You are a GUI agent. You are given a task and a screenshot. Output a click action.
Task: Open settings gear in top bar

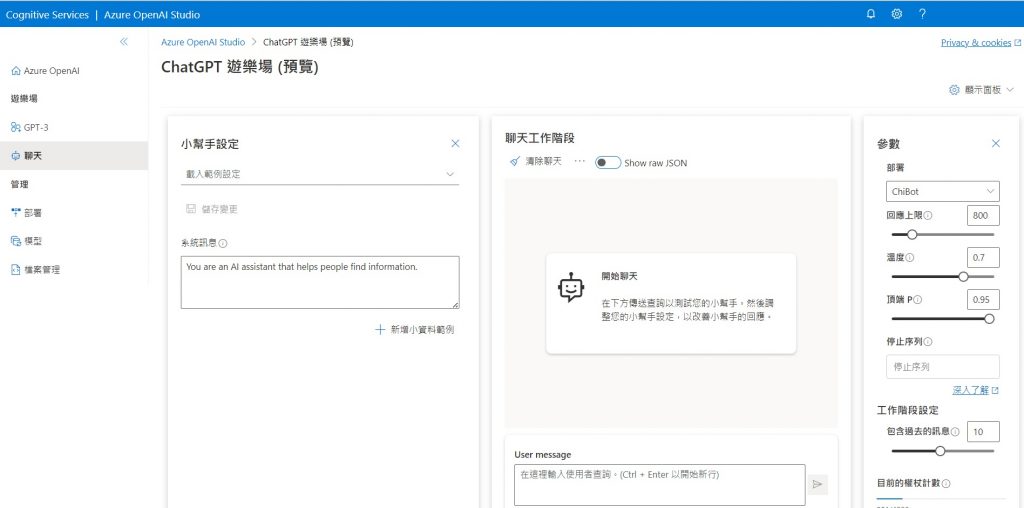[x=897, y=14]
